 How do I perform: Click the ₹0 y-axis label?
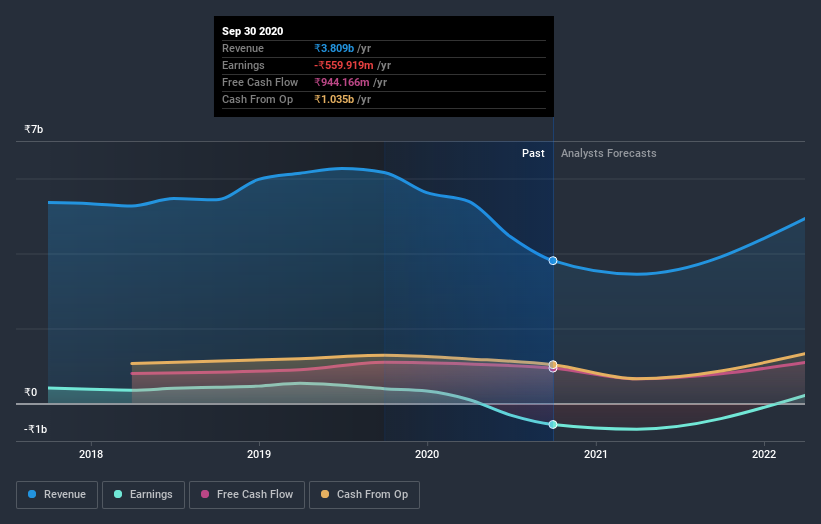click(x=31, y=392)
